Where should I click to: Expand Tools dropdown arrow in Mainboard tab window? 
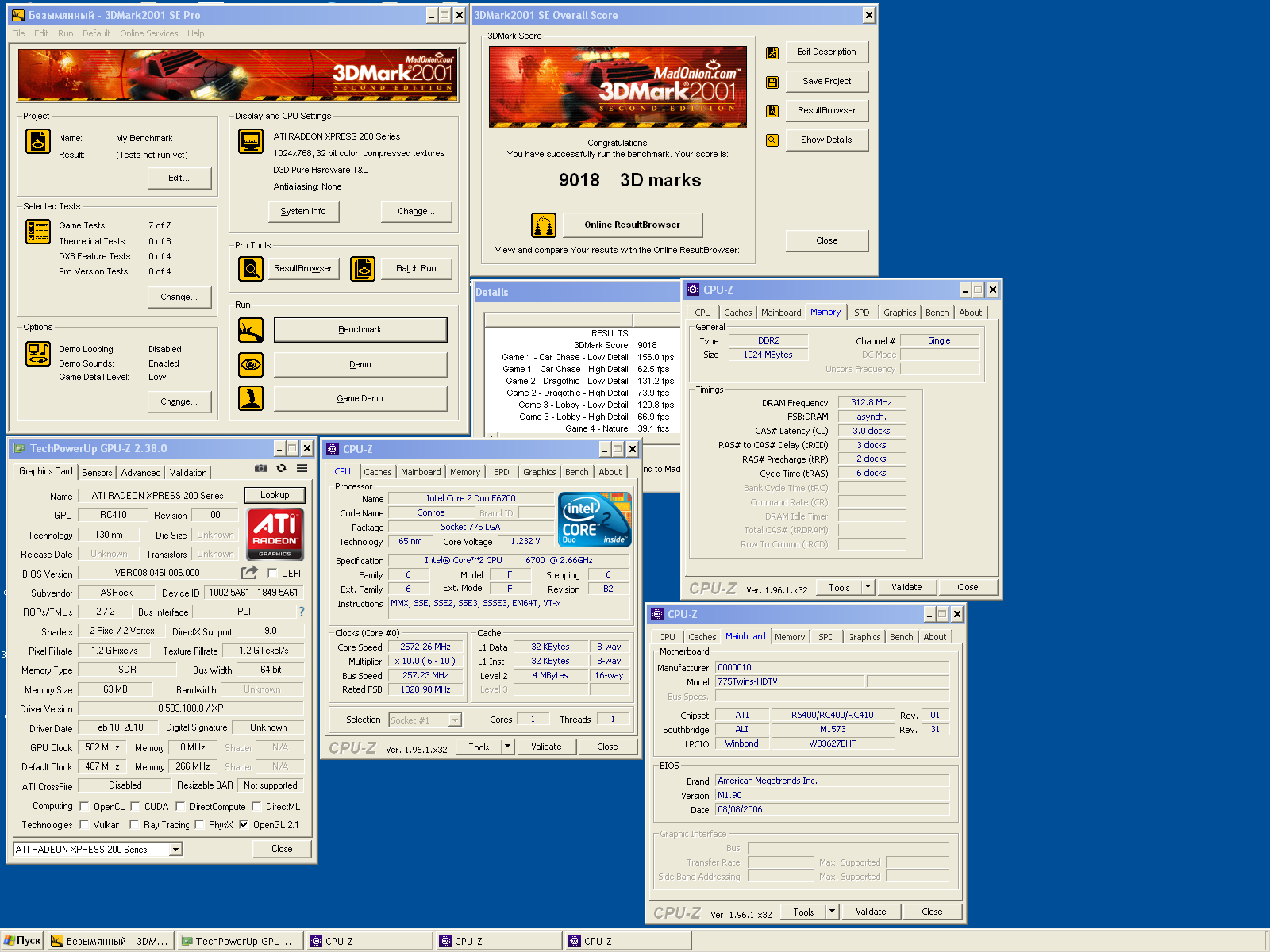click(x=832, y=912)
